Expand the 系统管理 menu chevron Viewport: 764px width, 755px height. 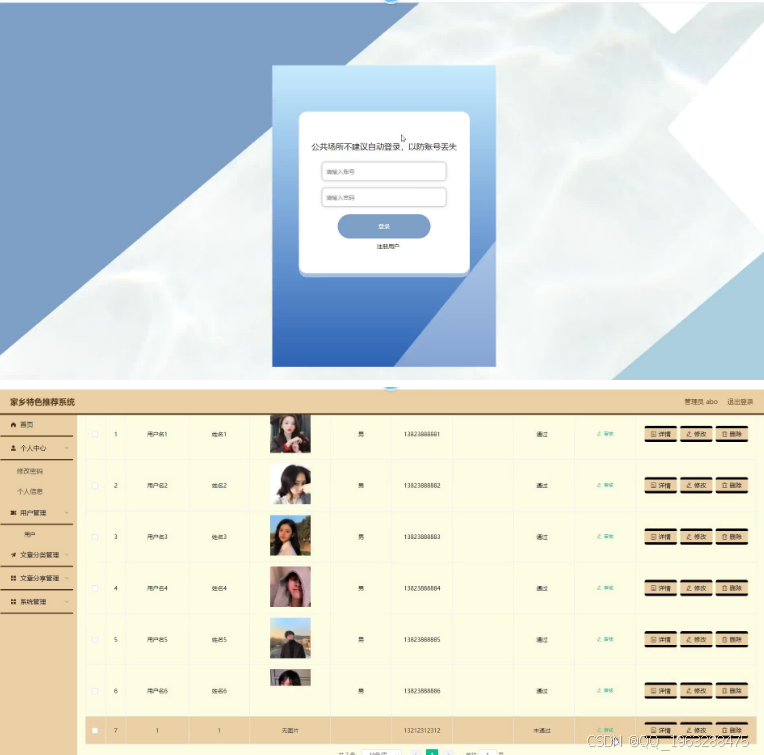point(67,602)
